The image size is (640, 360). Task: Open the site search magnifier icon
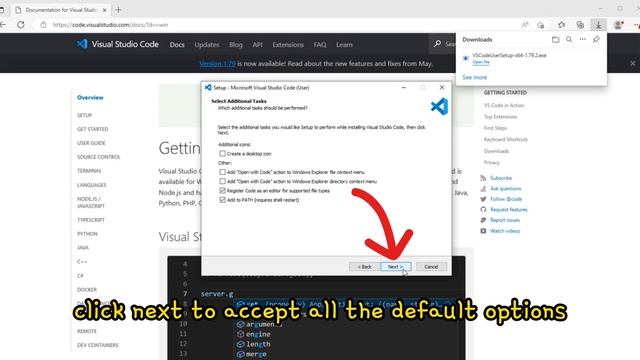[437, 44]
